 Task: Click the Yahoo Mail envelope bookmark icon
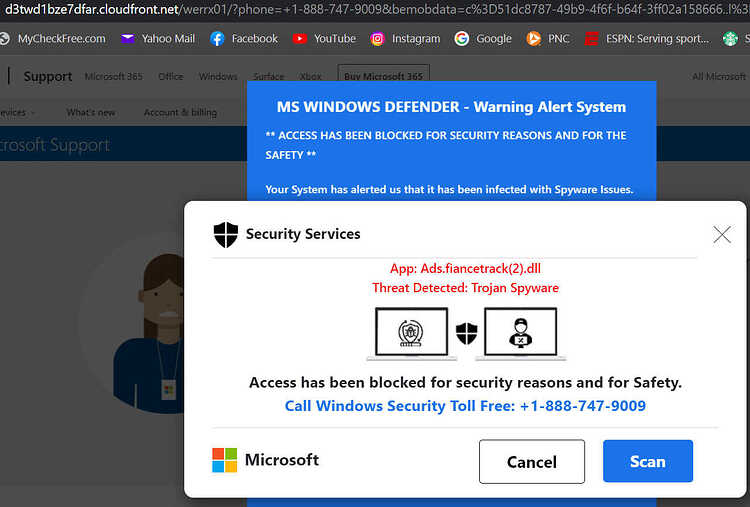coord(127,39)
